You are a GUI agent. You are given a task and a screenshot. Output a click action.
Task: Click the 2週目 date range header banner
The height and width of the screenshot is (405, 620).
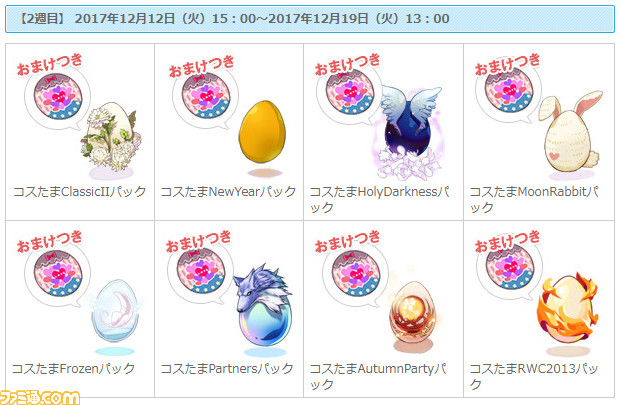tap(310, 19)
